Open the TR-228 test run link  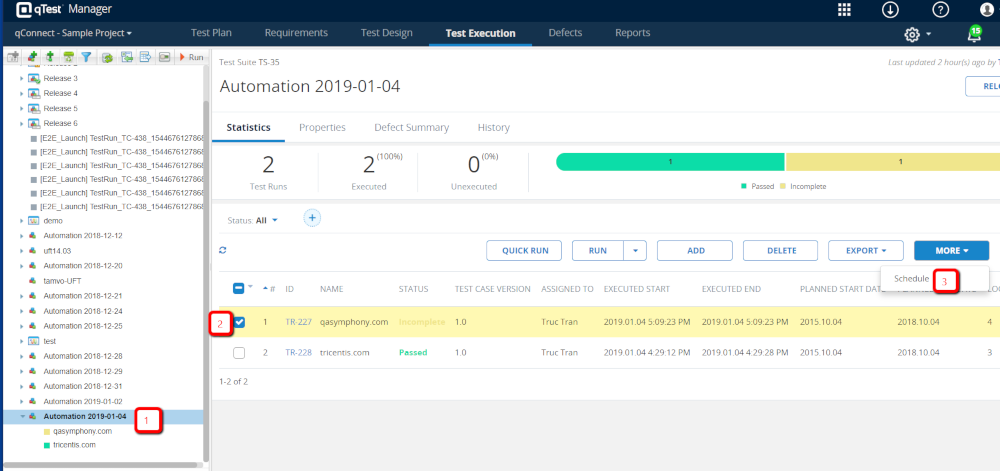coord(298,353)
